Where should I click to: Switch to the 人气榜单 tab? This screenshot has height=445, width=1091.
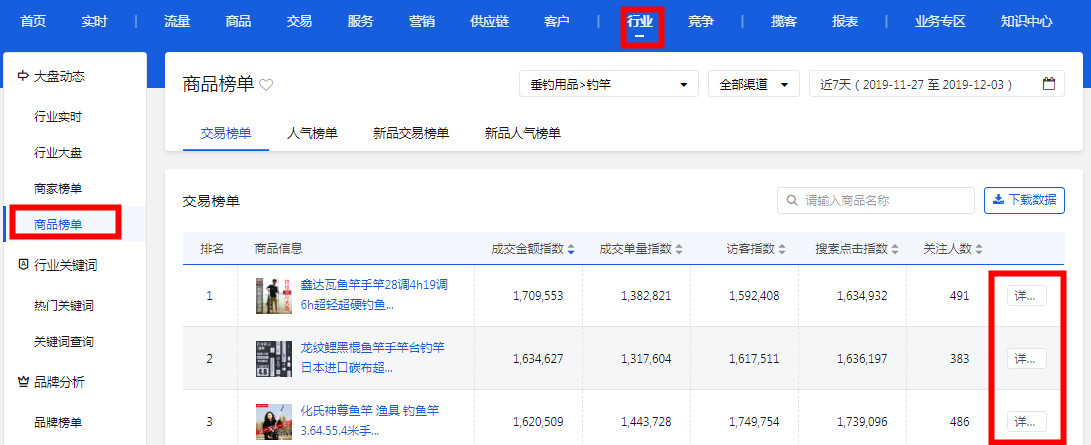(x=312, y=132)
